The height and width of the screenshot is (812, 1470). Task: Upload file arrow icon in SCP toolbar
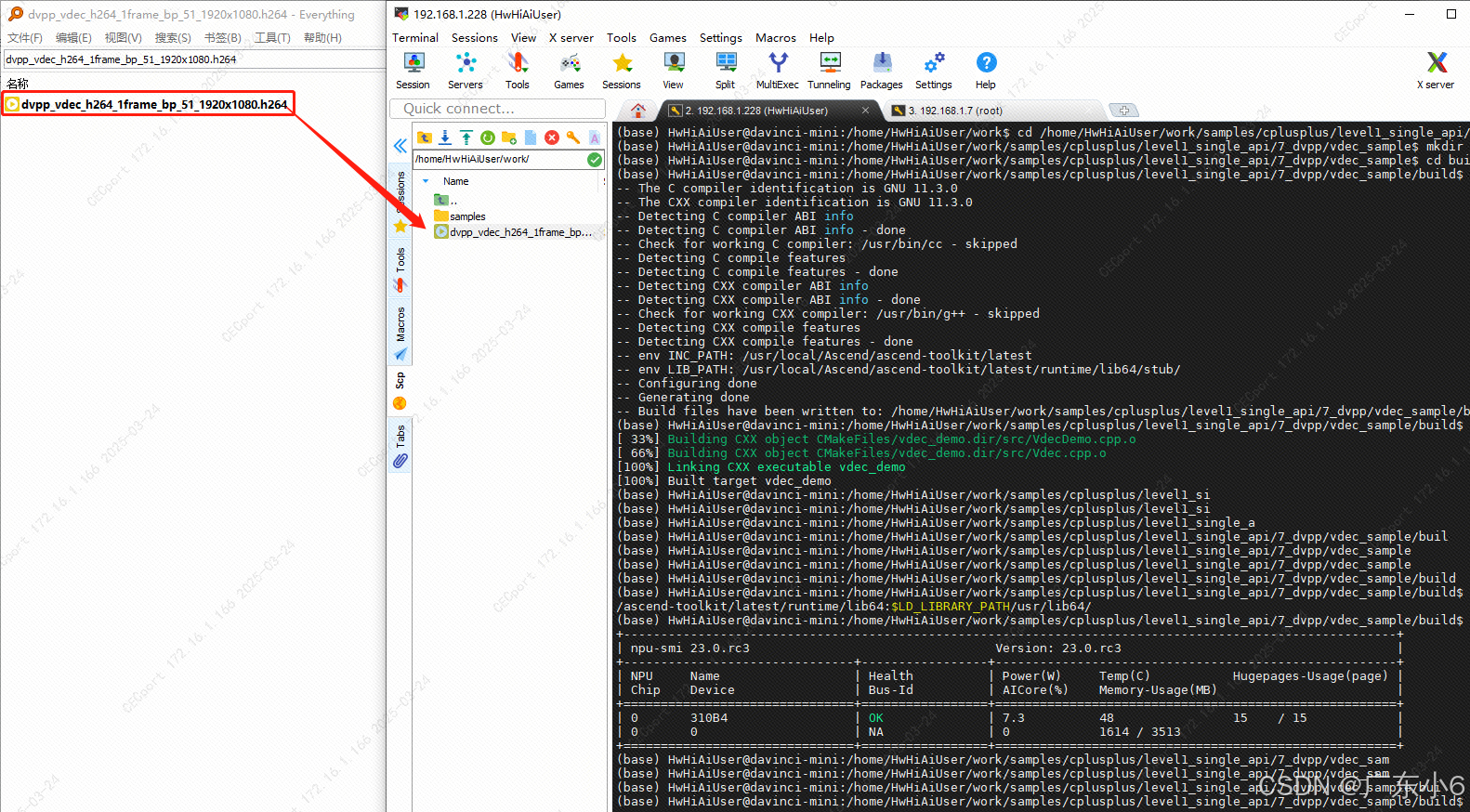click(466, 138)
